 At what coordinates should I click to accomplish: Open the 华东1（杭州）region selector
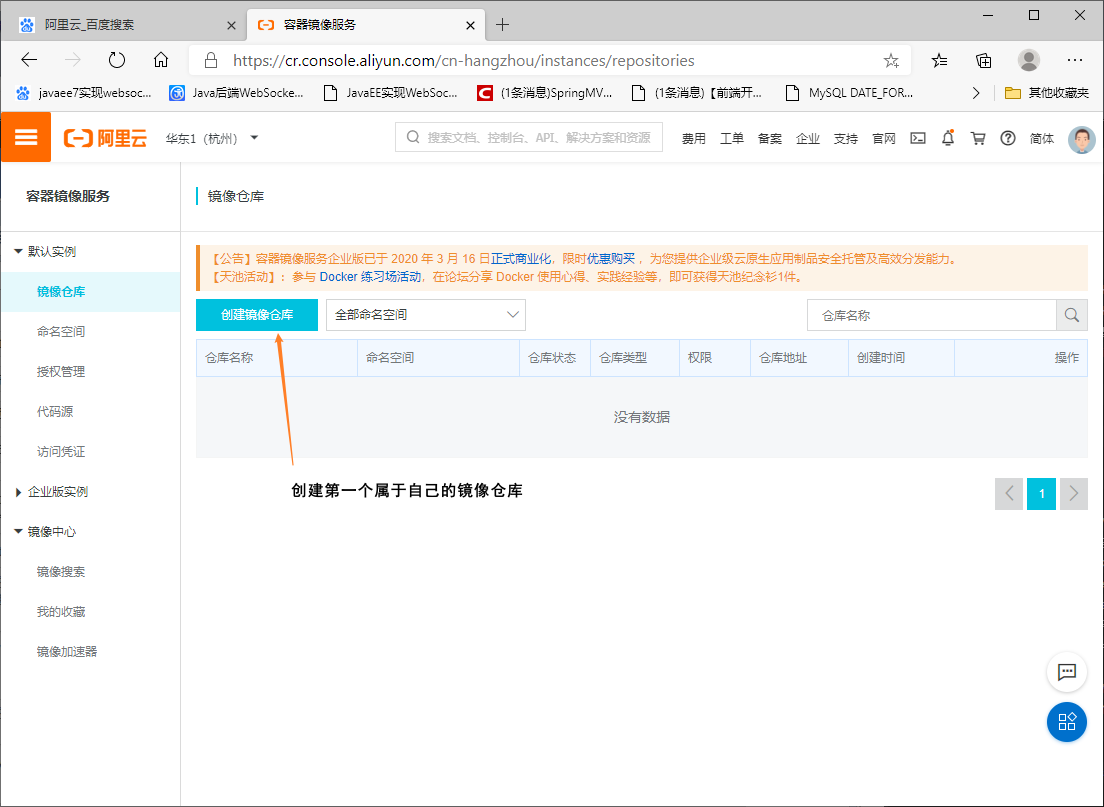211,138
